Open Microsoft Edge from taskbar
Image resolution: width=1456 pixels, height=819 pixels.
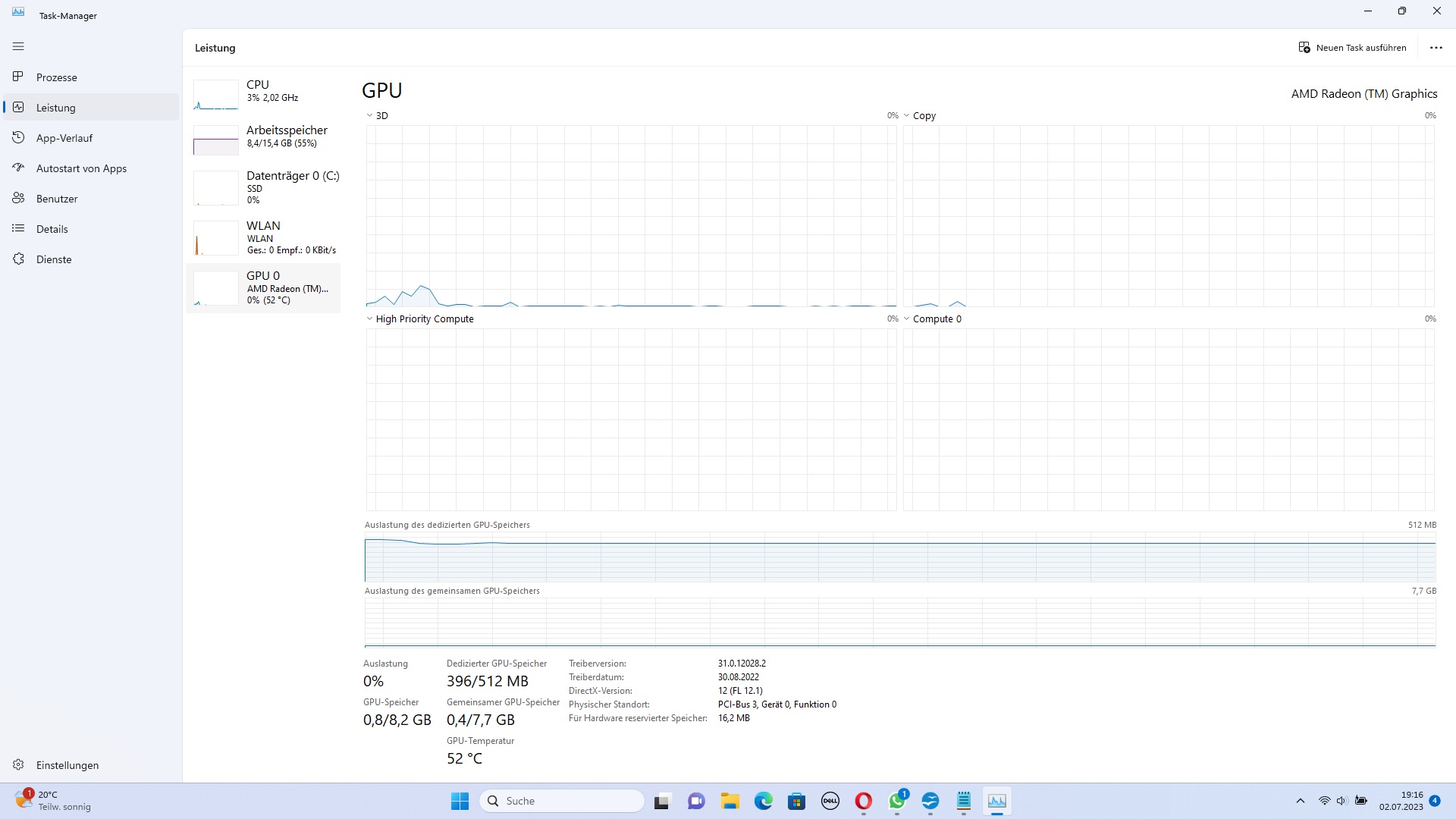763,801
